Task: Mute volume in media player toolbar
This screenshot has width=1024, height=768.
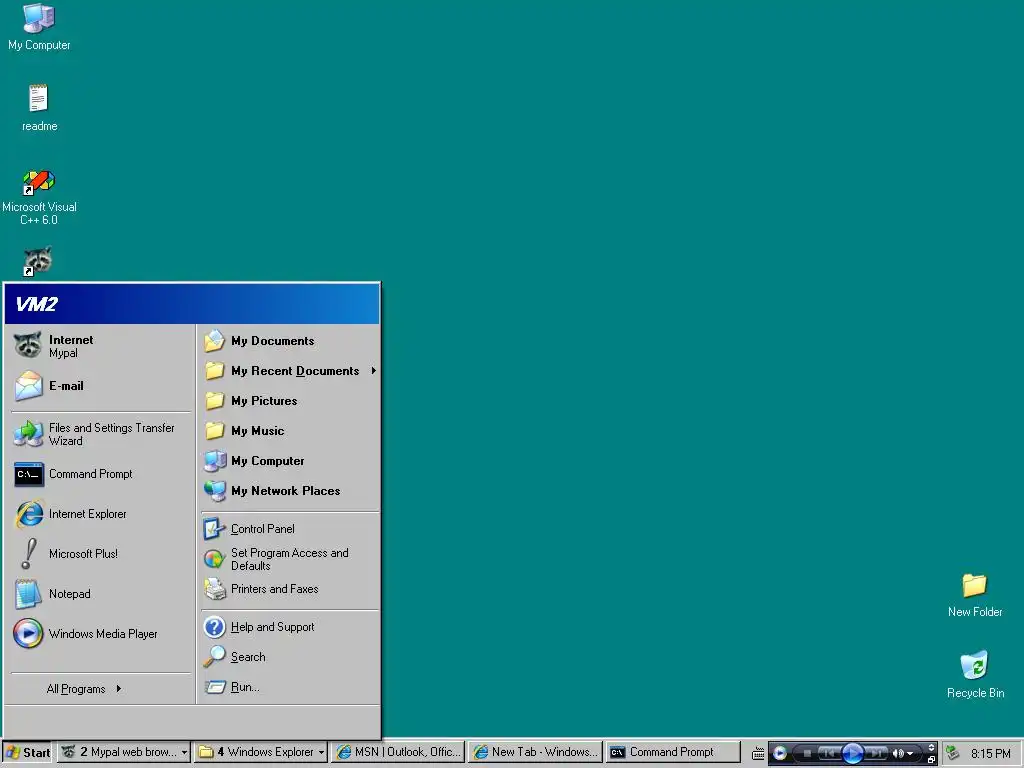Action: pyautogui.click(x=899, y=754)
